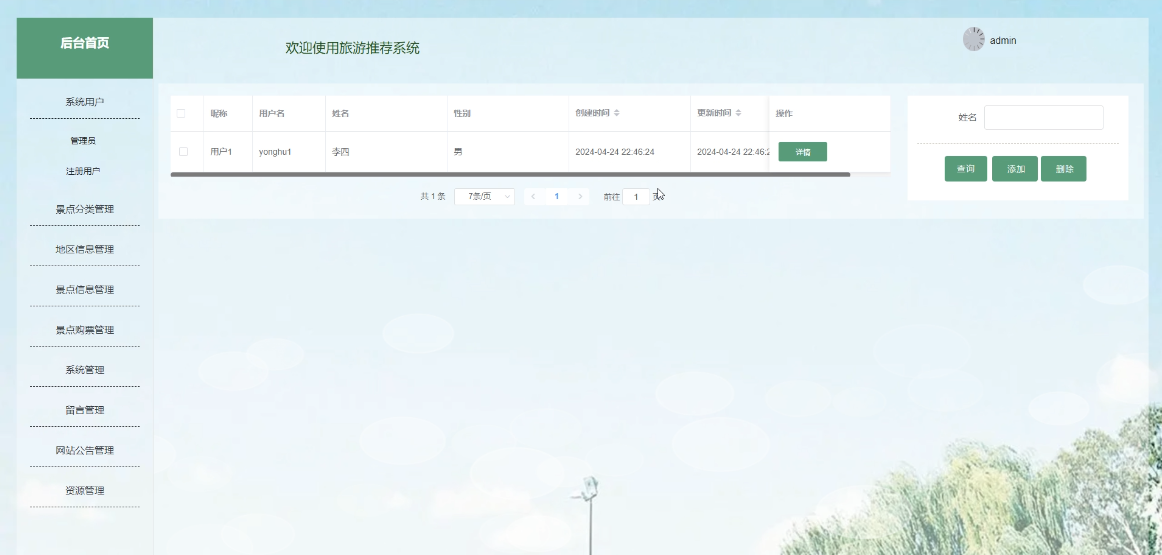Screen dimensions: 1162x555
Task: Open 资源管理 section
Action: 84,491
